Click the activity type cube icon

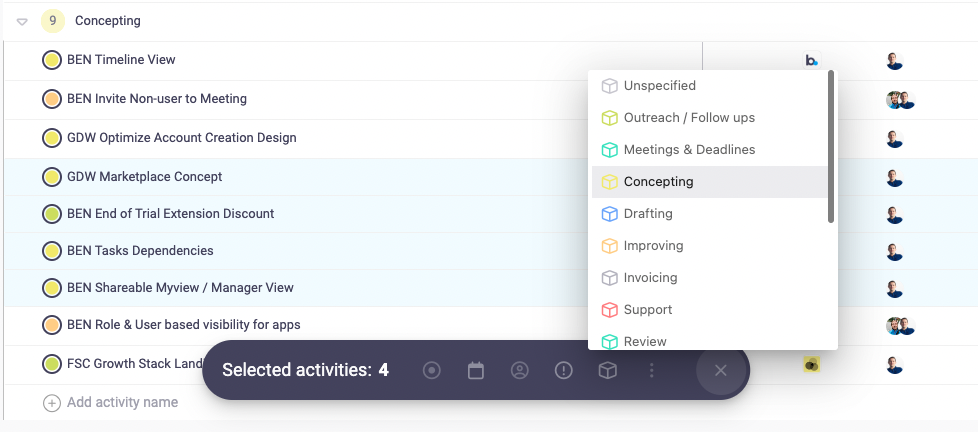pos(607,371)
